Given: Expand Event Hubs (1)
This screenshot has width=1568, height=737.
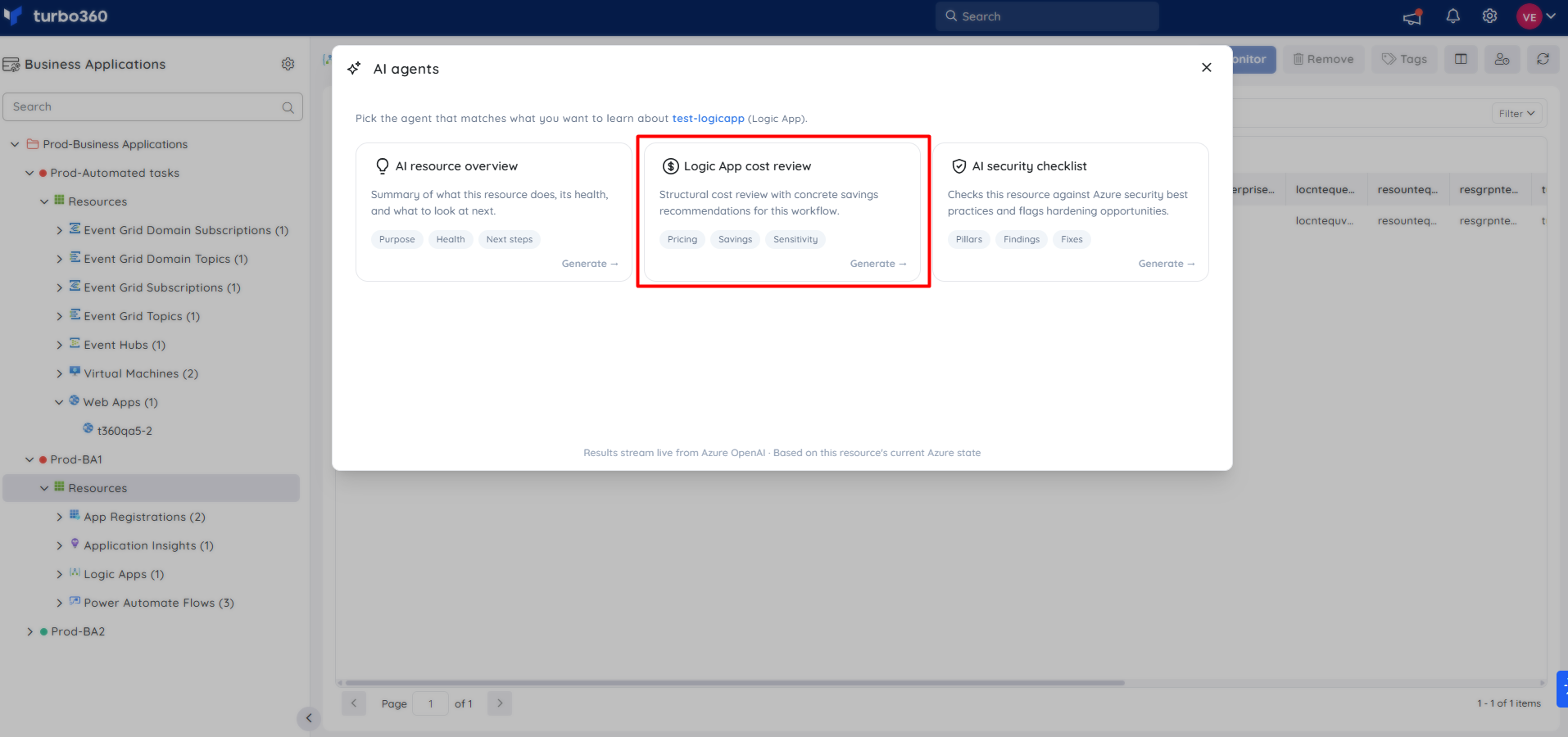Looking at the screenshot, I should click(x=59, y=346).
